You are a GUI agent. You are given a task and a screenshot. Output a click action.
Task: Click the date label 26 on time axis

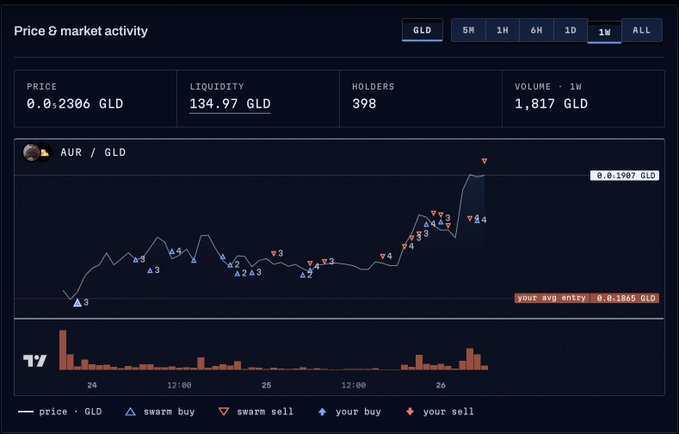[x=440, y=385]
